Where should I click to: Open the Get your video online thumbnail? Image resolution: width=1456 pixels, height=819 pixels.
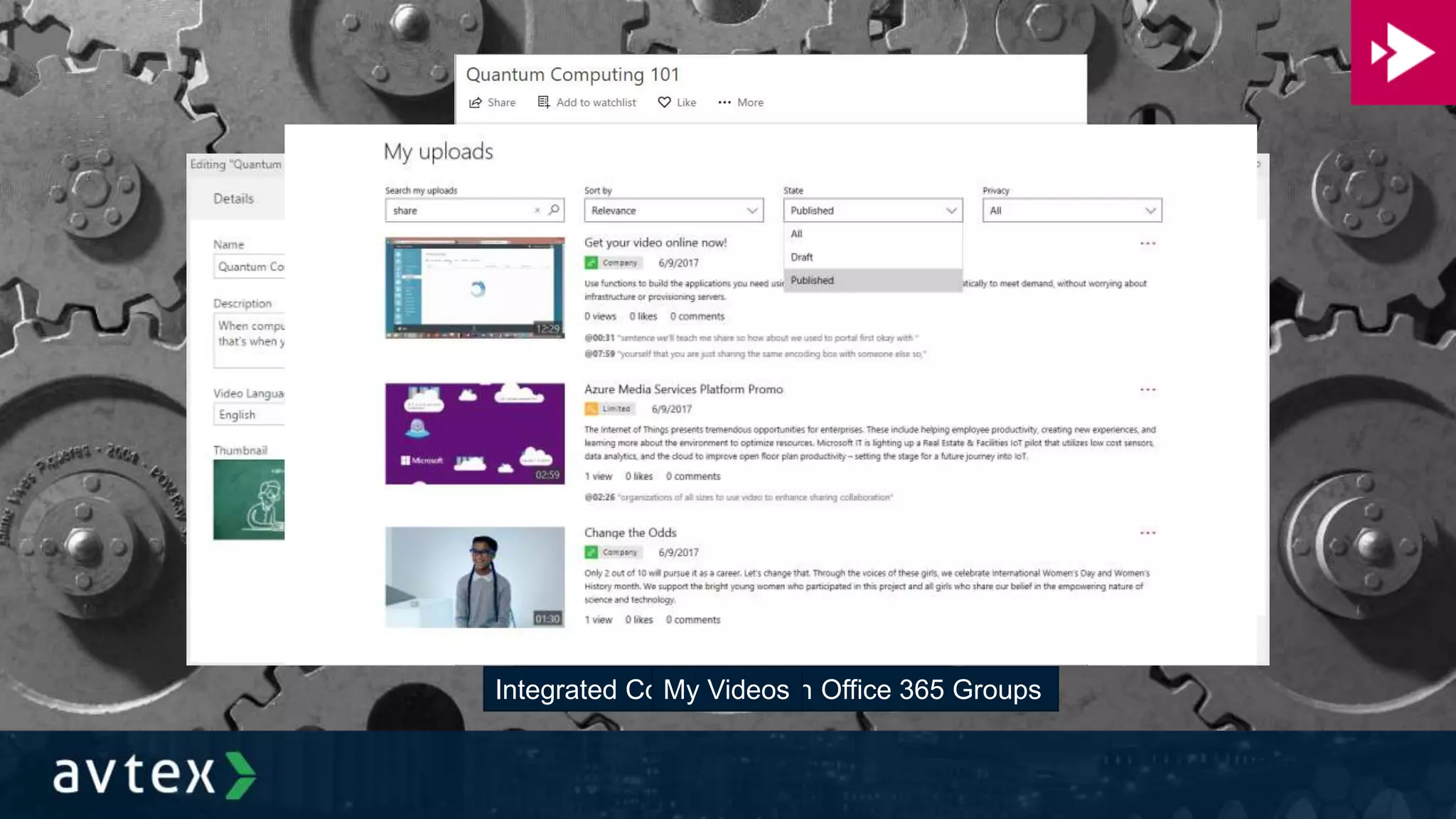475,288
